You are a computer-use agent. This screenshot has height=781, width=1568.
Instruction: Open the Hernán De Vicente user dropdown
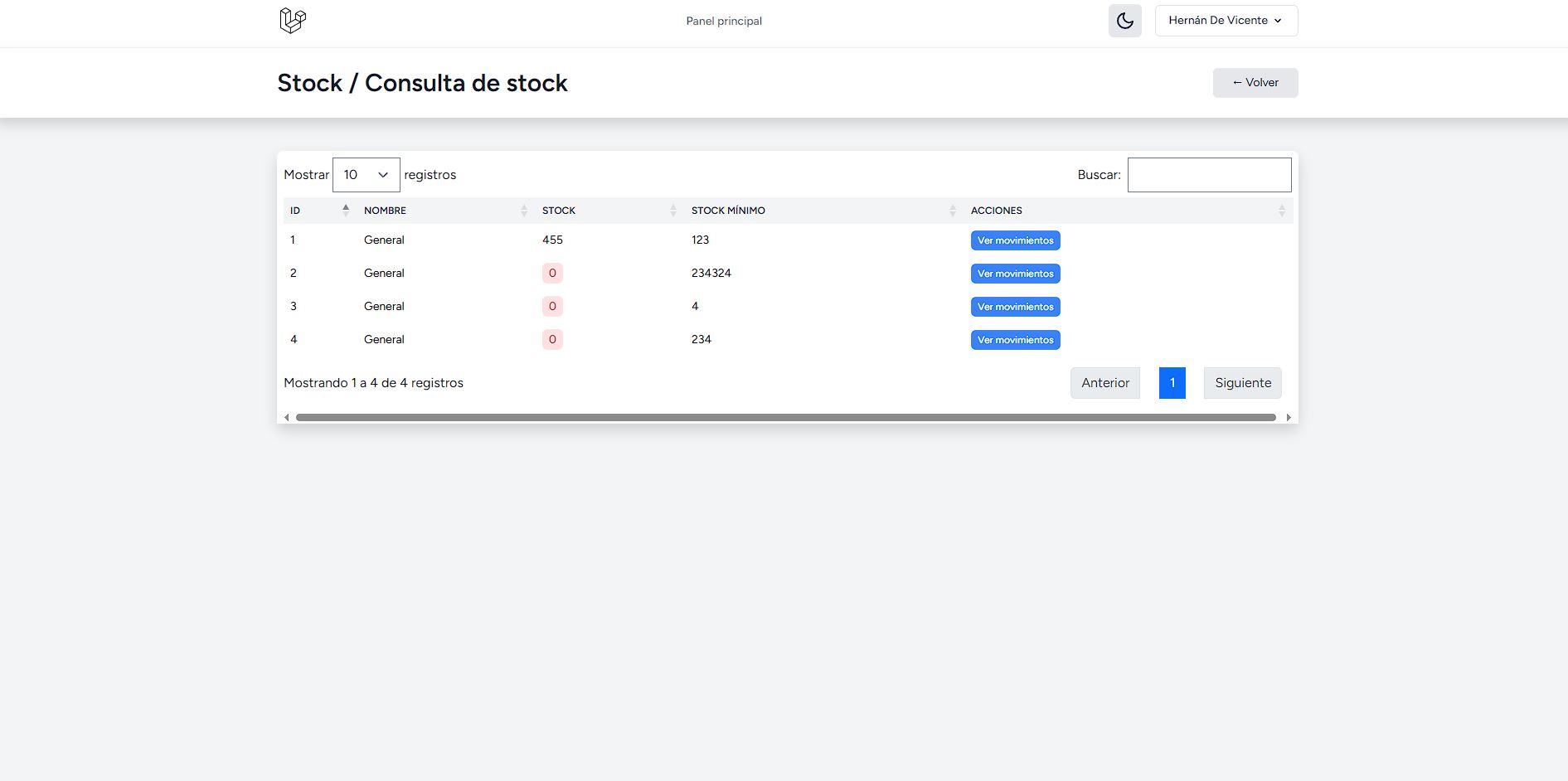[x=1226, y=21]
